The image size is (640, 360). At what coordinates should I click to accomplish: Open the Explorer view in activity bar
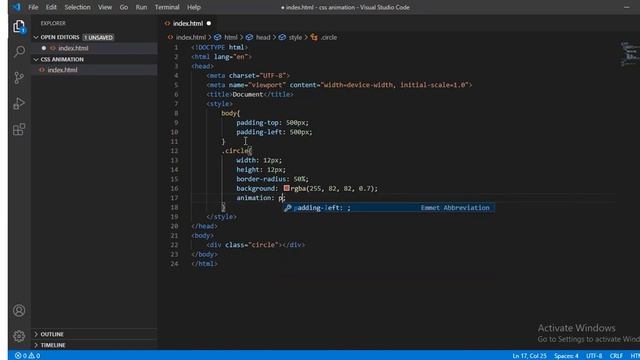tap(19, 27)
